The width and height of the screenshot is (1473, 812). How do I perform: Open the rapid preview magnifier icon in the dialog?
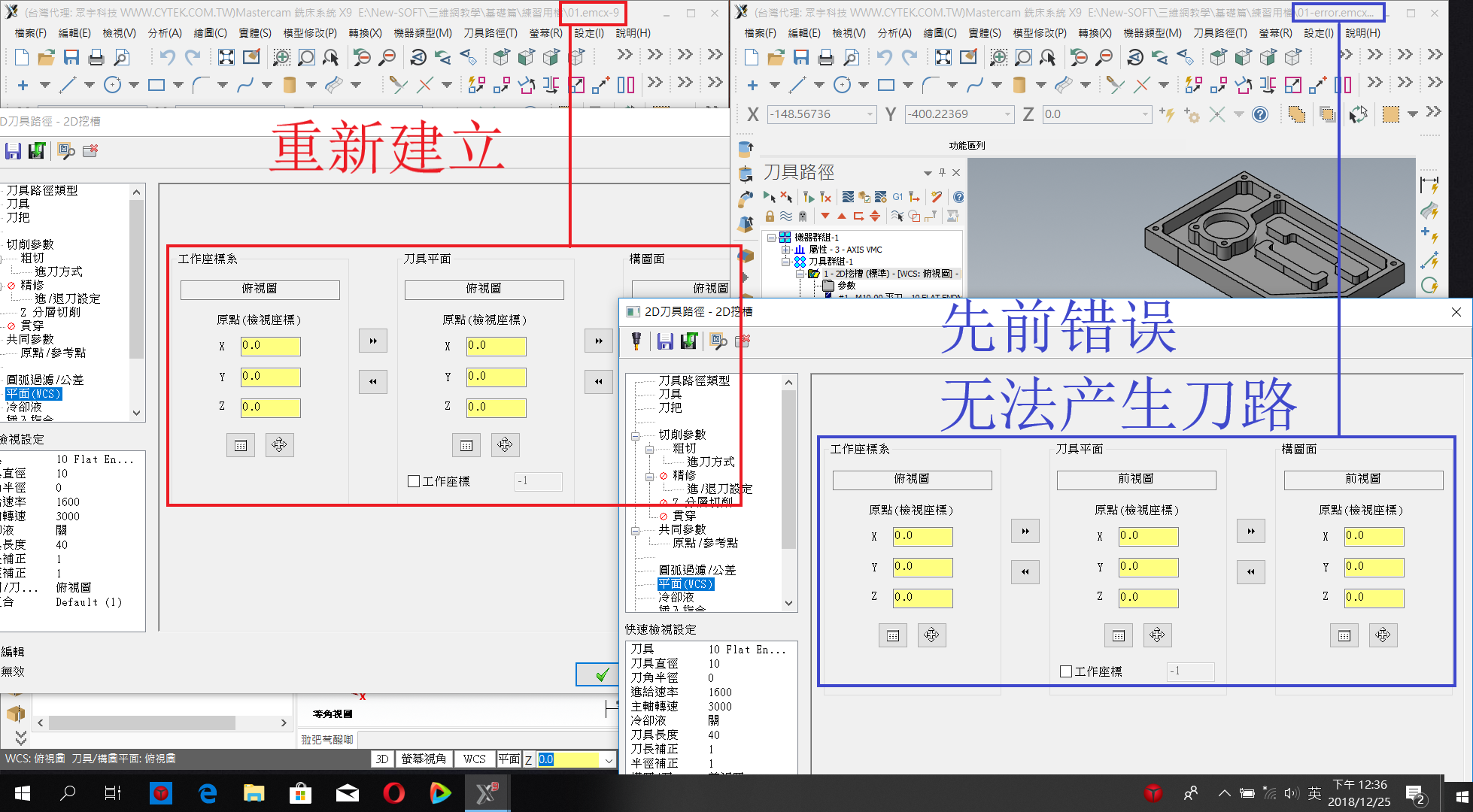click(x=718, y=341)
